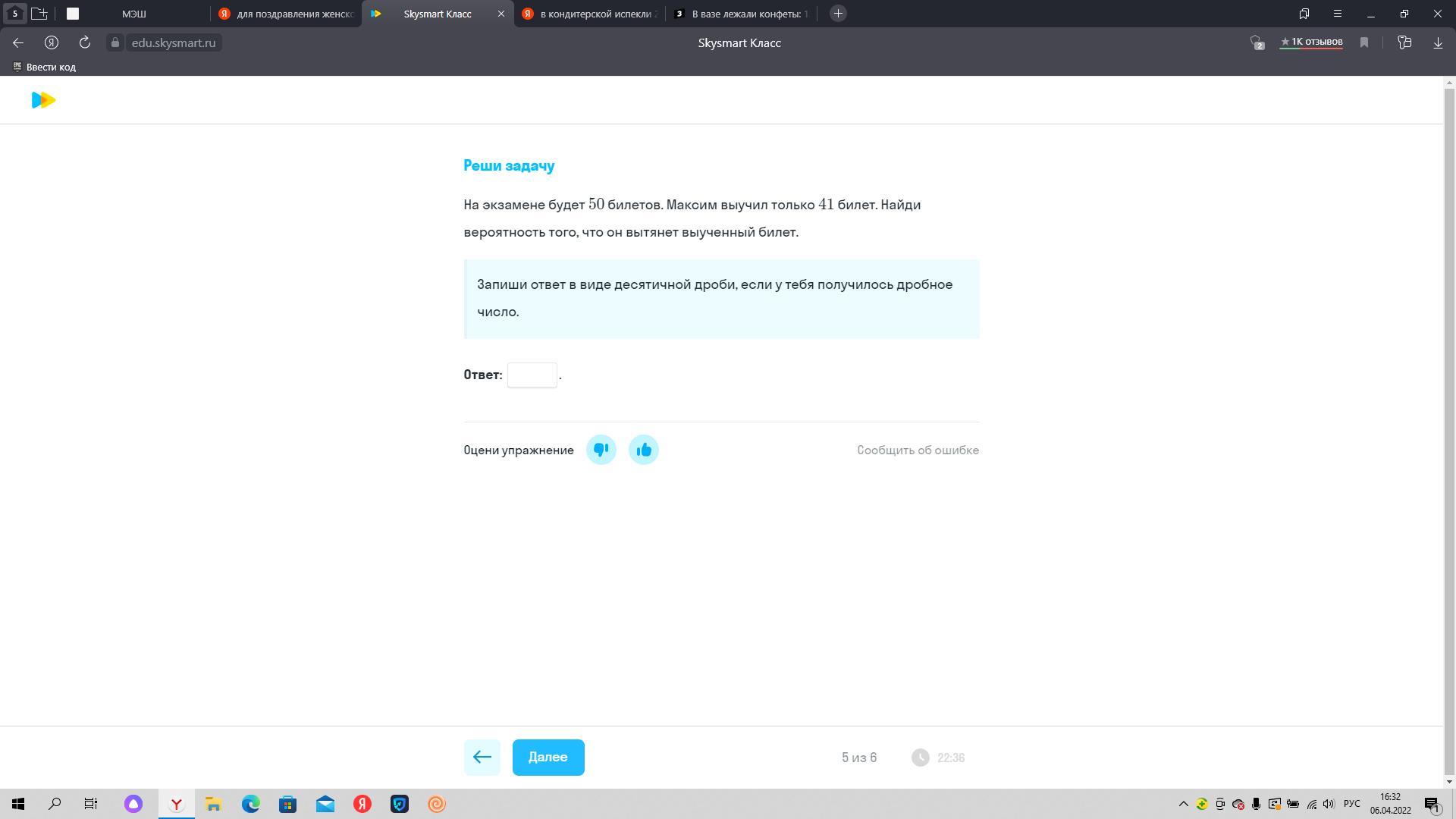
Task: Open browser hamburger menu
Action: 1337,14
